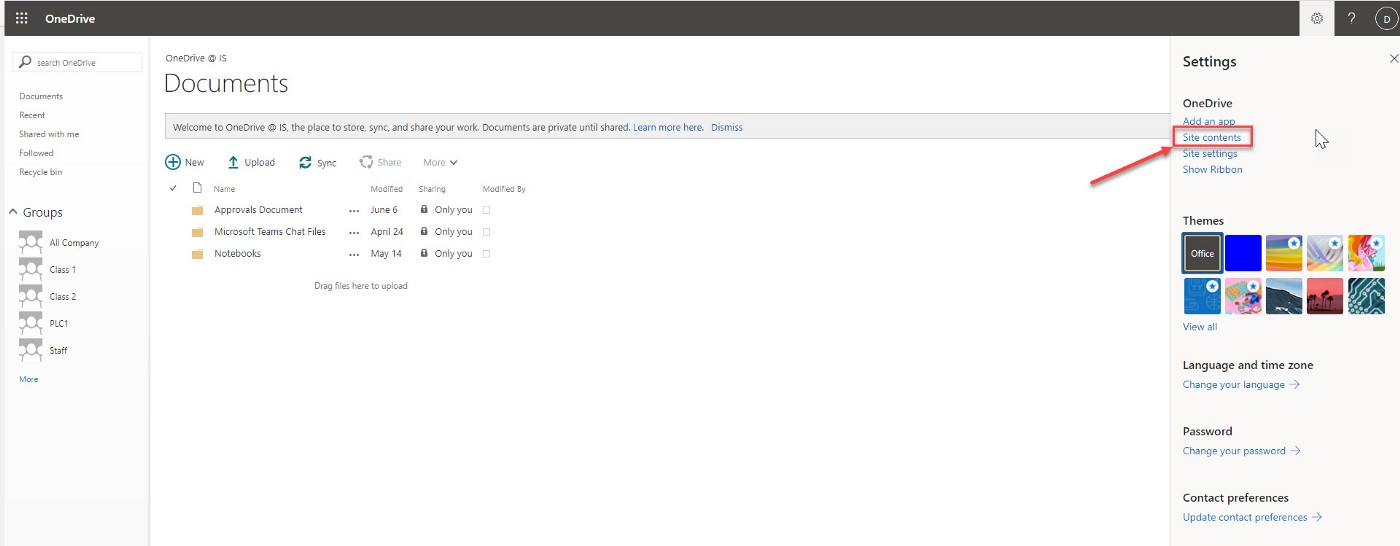The width and height of the screenshot is (1400, 546).
Task: Sort by Name column header
Action: click(224, 189)
